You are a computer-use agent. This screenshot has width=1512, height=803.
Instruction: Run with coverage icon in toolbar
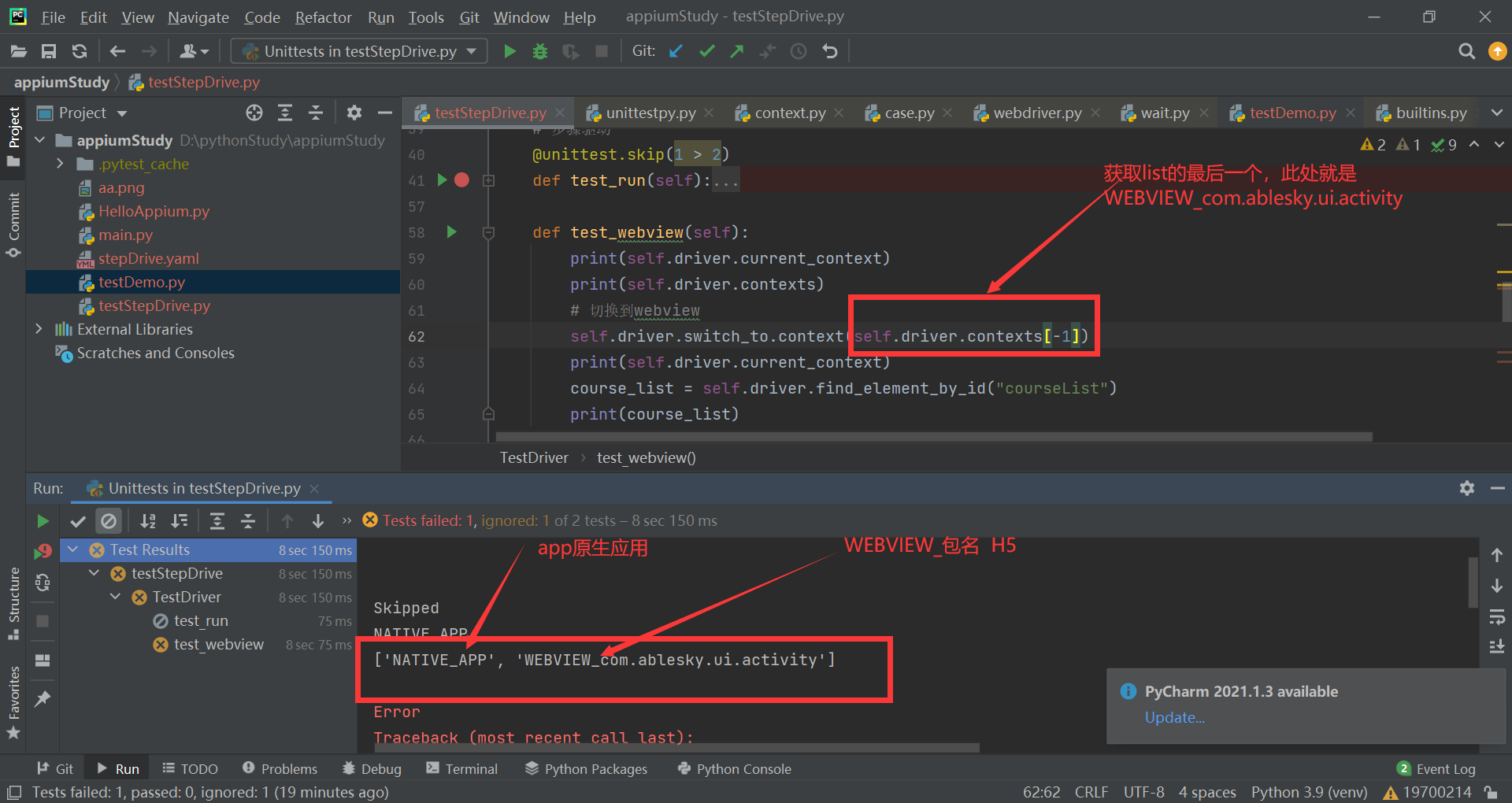(x=571, y=51)
